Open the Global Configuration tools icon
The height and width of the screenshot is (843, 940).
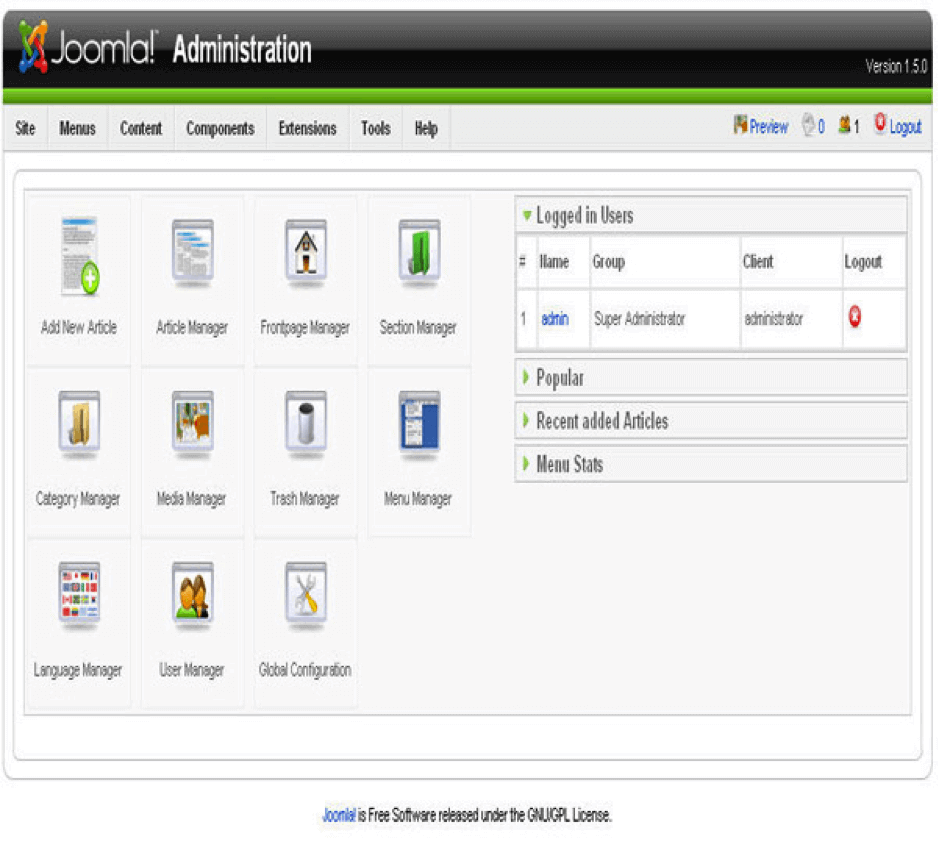[306, 594]
